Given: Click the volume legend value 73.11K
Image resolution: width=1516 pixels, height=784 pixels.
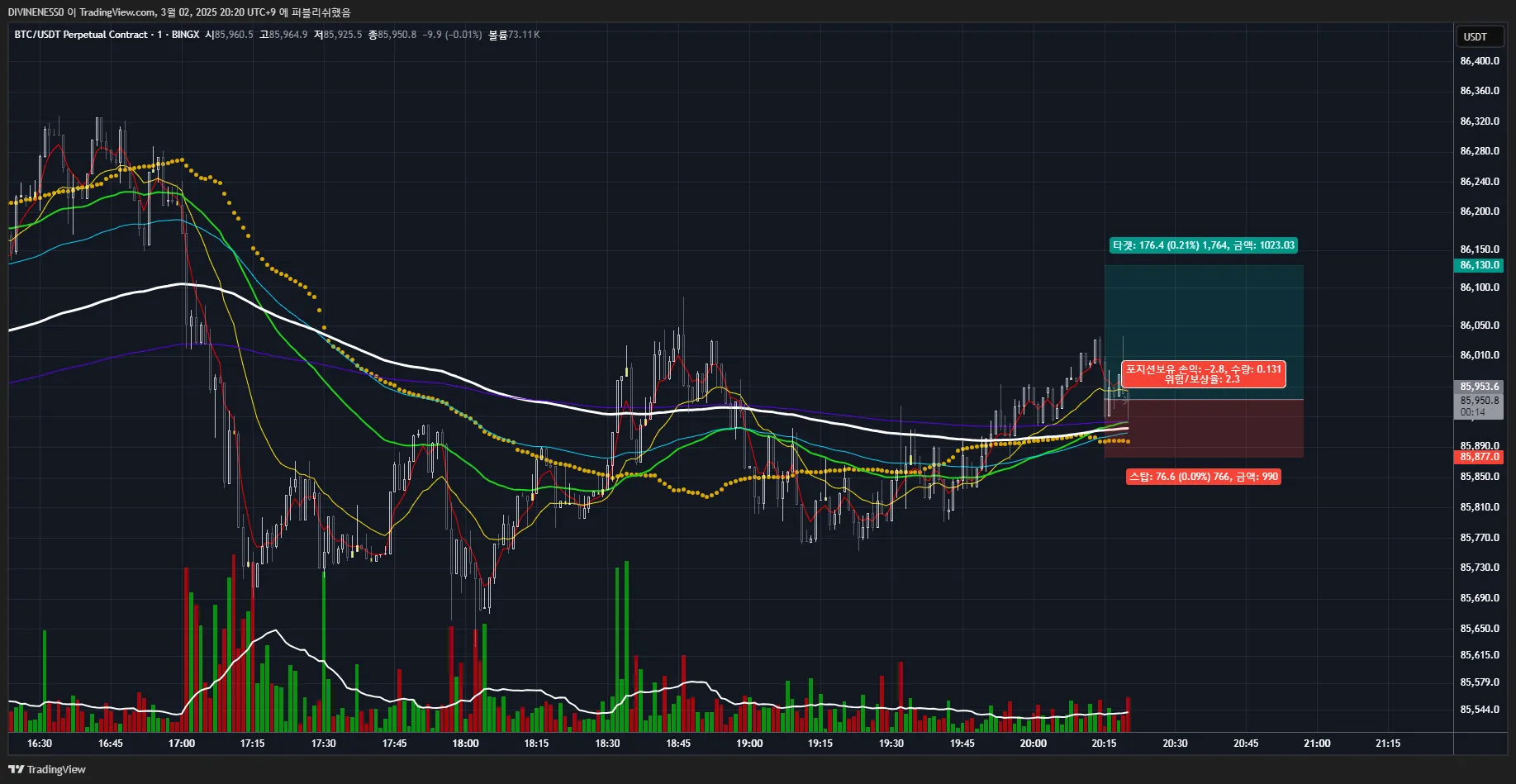Looking at the screenshot, I should 524,35.
